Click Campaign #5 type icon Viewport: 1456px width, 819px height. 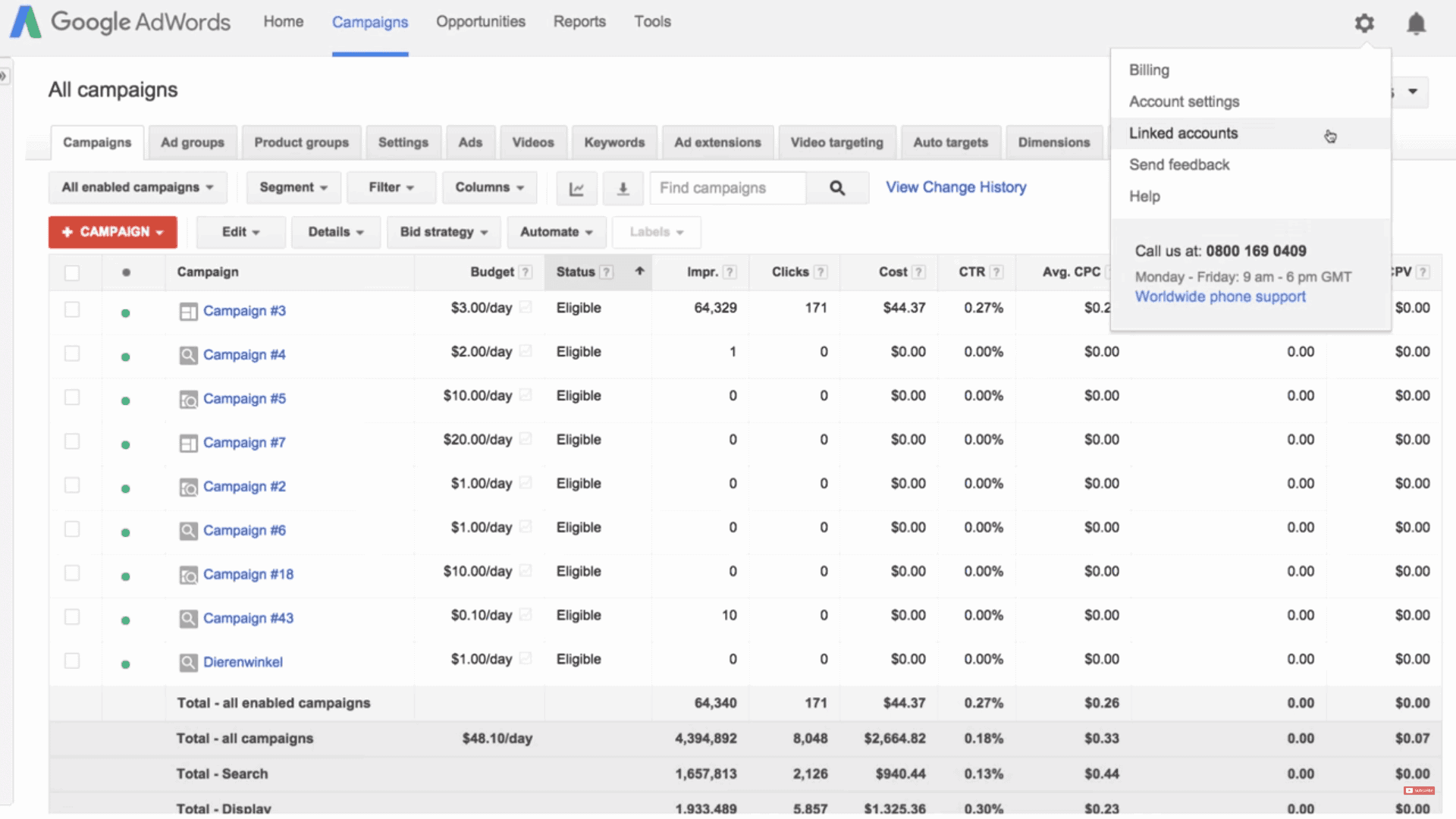[188, 400]
